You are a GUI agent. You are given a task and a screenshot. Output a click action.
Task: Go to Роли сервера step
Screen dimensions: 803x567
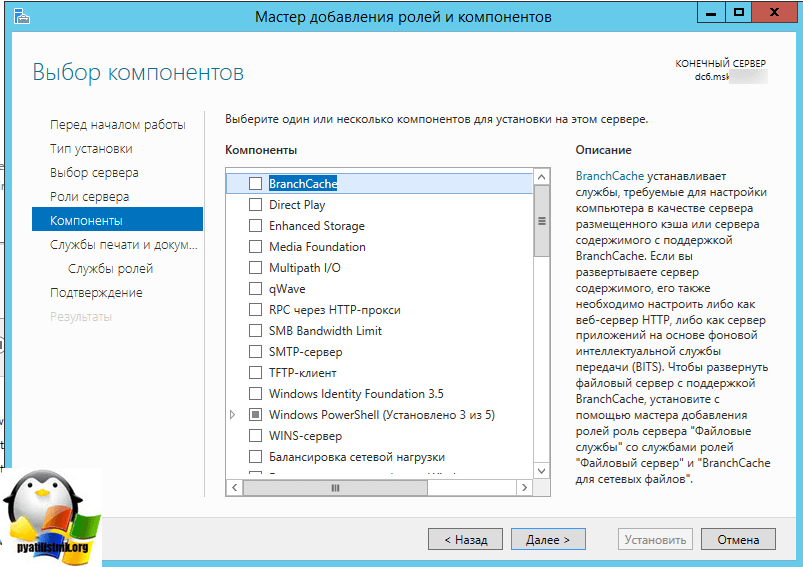pos(89,197)
